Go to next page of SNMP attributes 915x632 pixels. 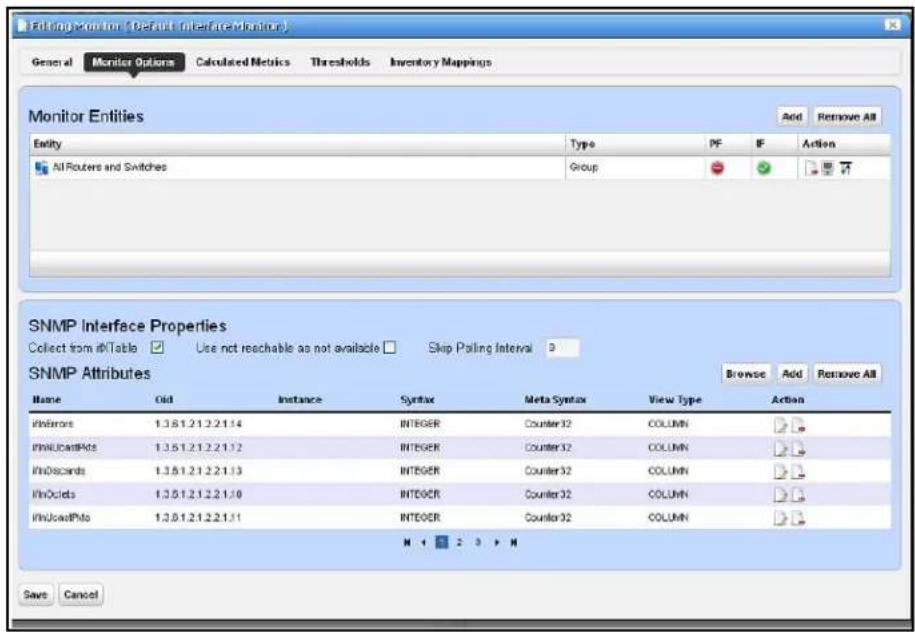(x=497, y=542)
